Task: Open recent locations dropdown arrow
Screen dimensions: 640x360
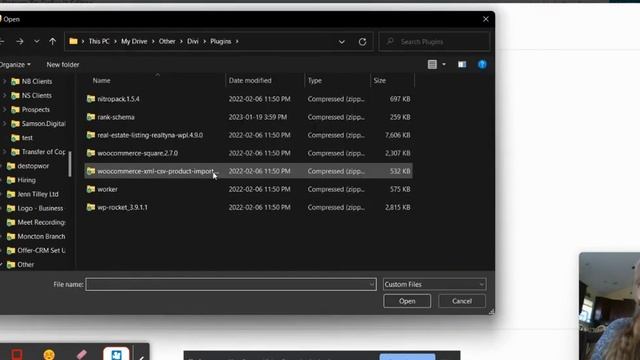Action: [x=37, y=41]
